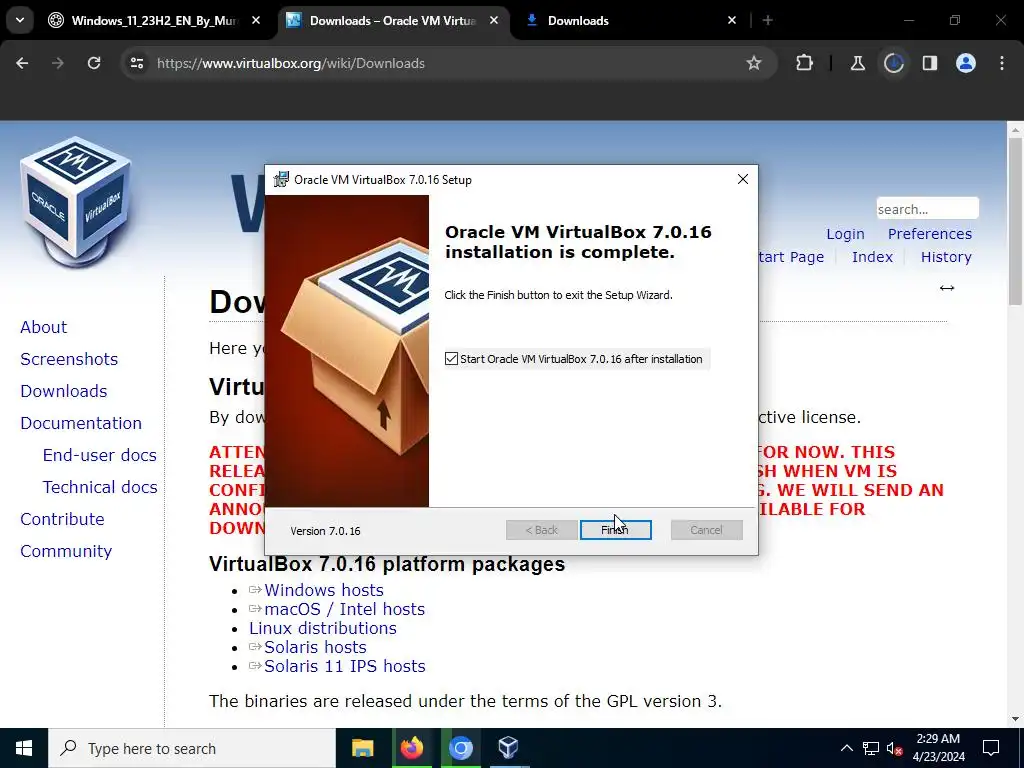Open Documentation in the sidebar

pos(81,423)
